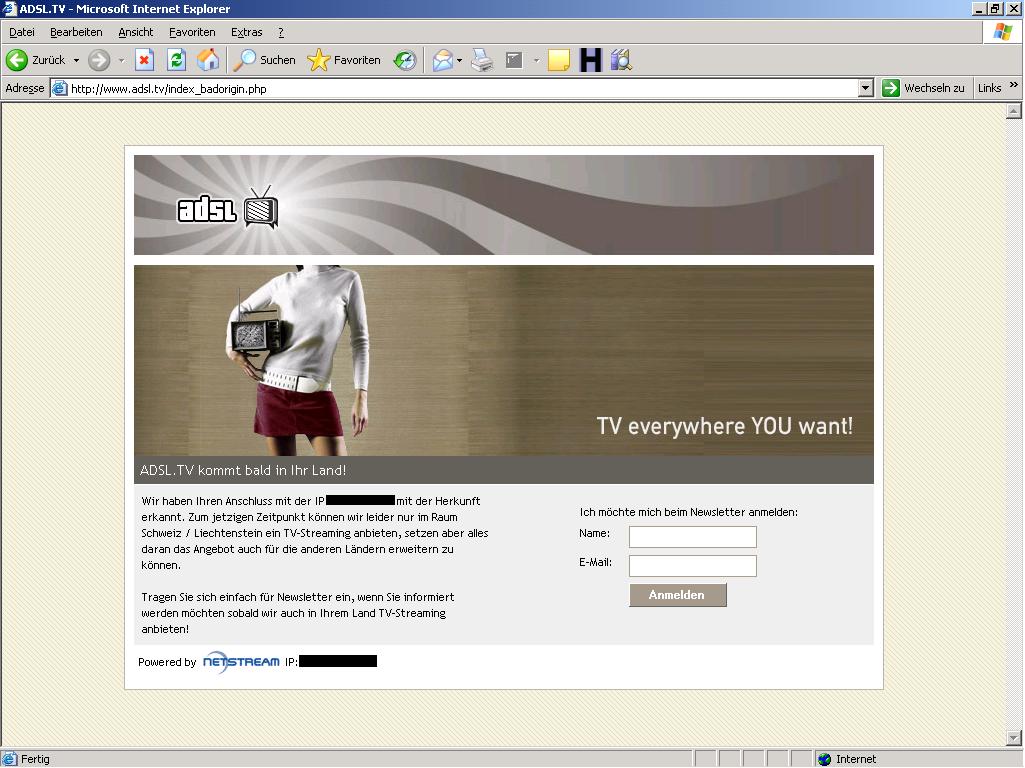1025x768 pixels.
Task: Open the Favoriten star panel
Action: [x=344, y=60]
